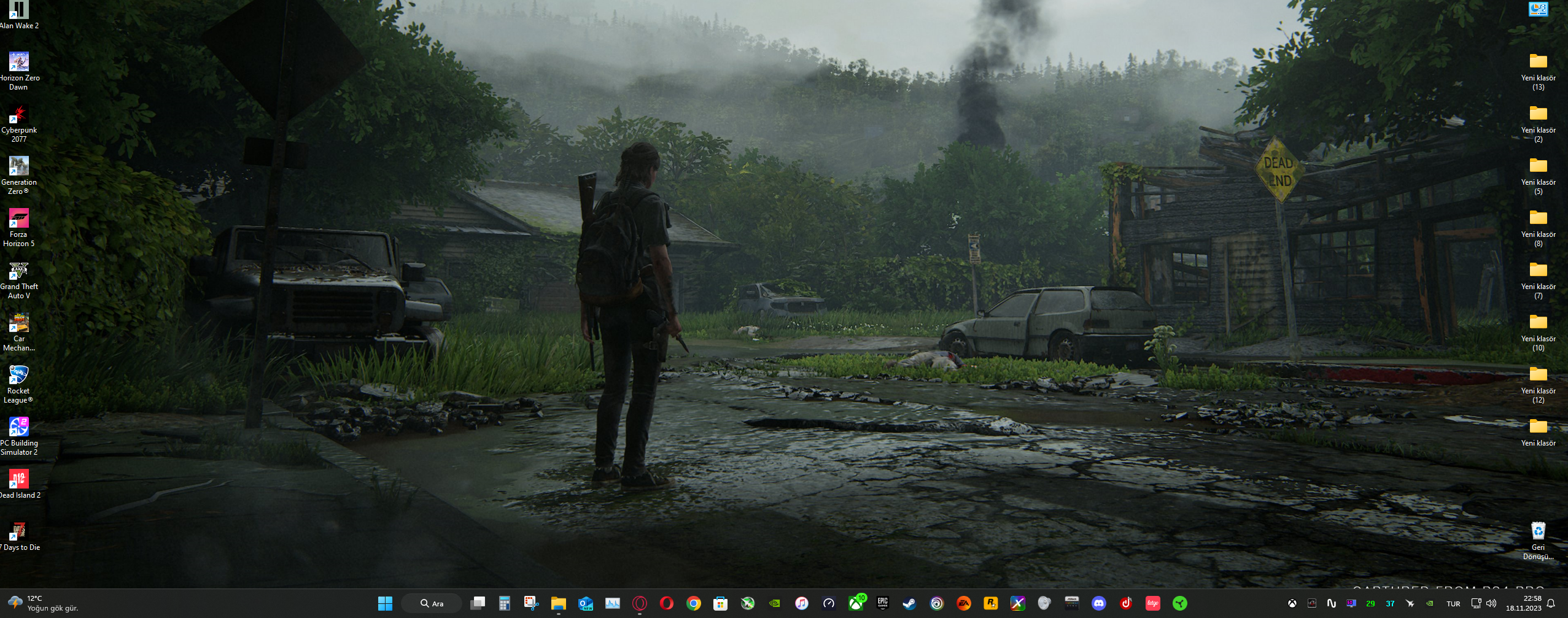
Task: Open the rainbow X taskbar icon
Action: click(x=1018, y=603)
